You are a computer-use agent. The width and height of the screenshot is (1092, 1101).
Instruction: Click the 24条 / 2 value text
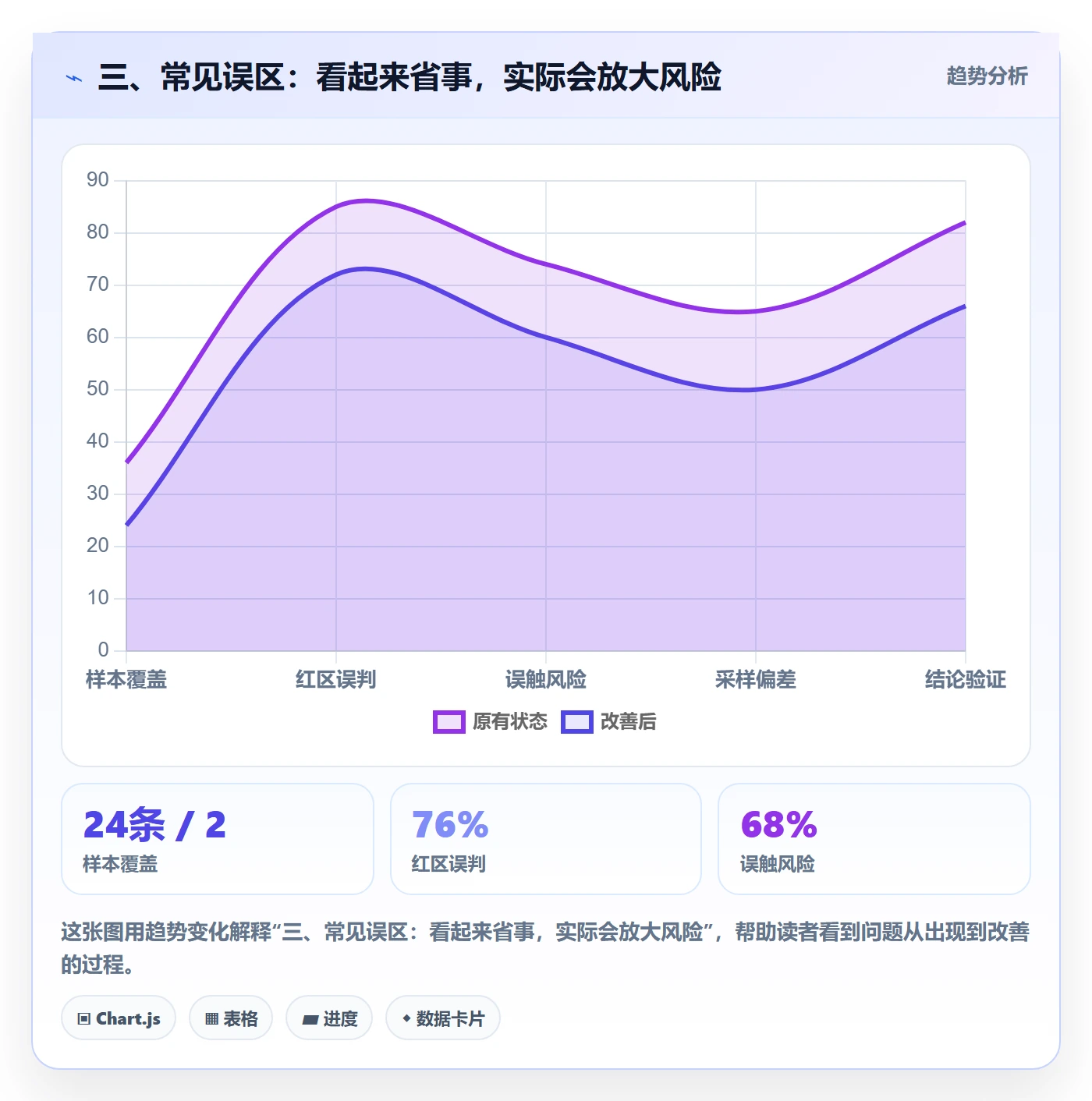[154, 825]
